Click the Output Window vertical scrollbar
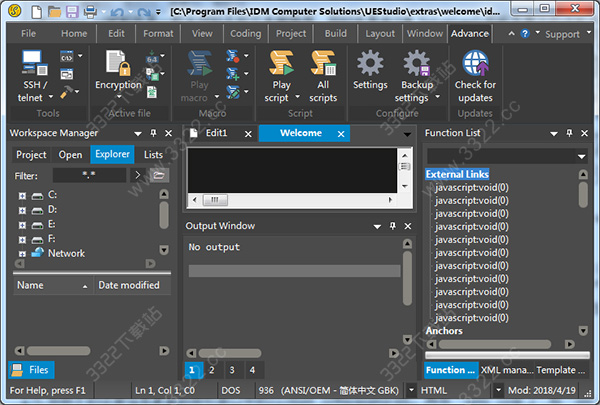Screen dimensions: 600x405 pos(408,278)
